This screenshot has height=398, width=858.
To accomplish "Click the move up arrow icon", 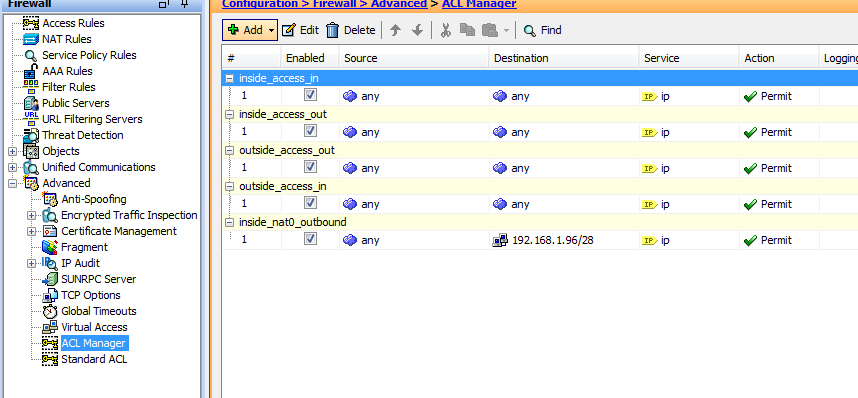I will pos(395,30).
